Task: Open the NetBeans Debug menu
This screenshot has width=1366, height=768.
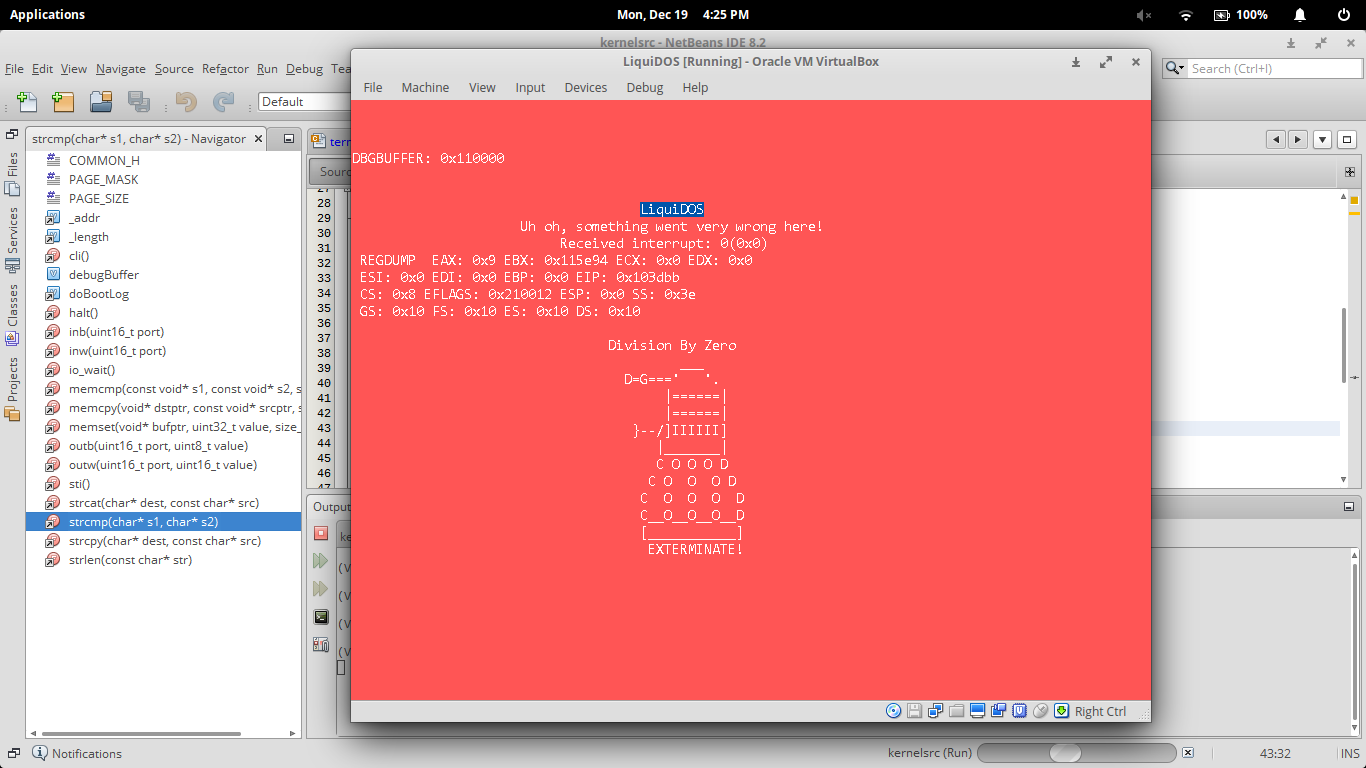Action: [304, 69]
